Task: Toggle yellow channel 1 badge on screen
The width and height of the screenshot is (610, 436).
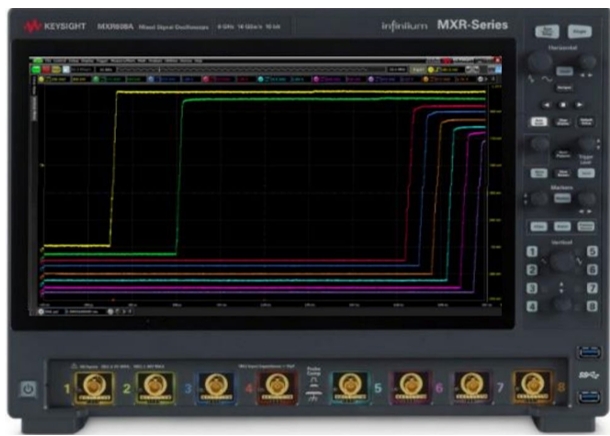Action: coord(42,79)
